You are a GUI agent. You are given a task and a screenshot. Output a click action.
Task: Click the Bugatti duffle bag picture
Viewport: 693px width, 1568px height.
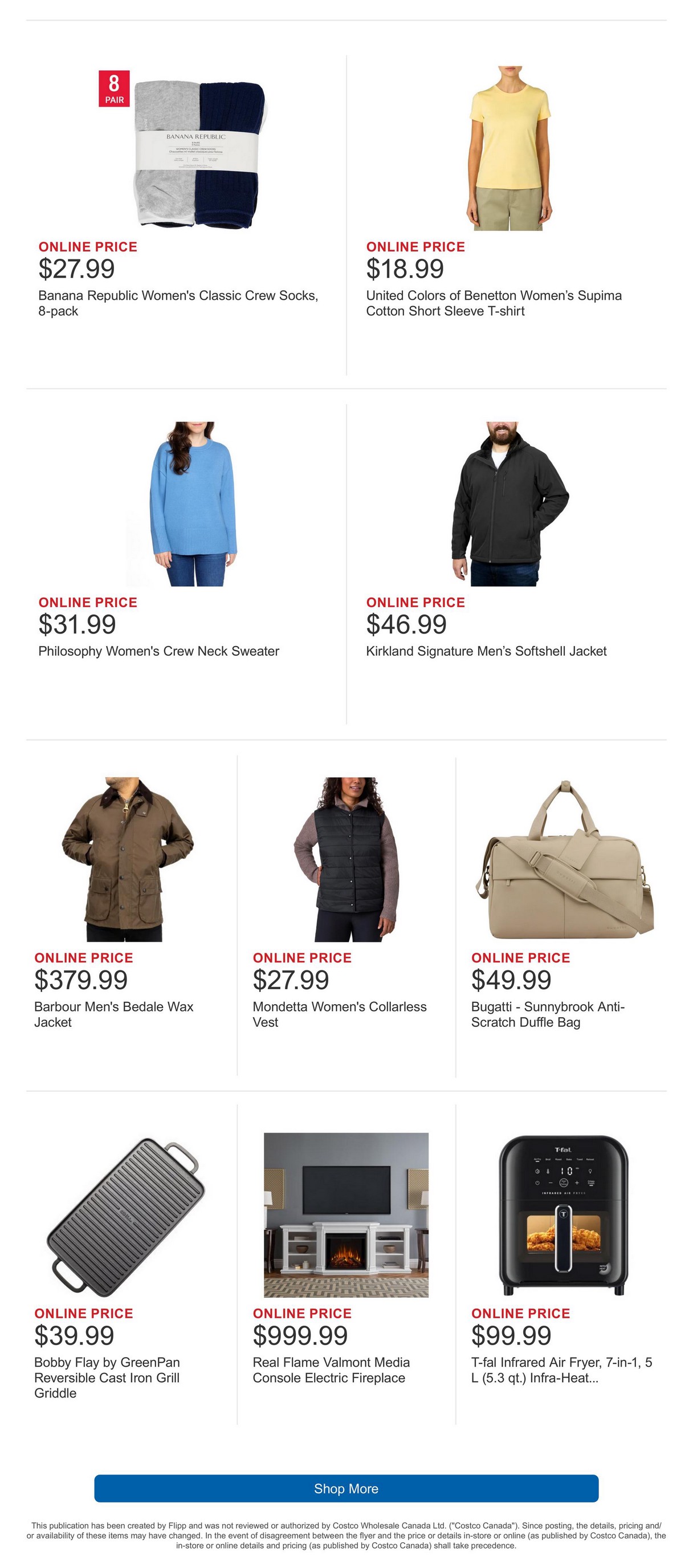[x=565, y=859]
